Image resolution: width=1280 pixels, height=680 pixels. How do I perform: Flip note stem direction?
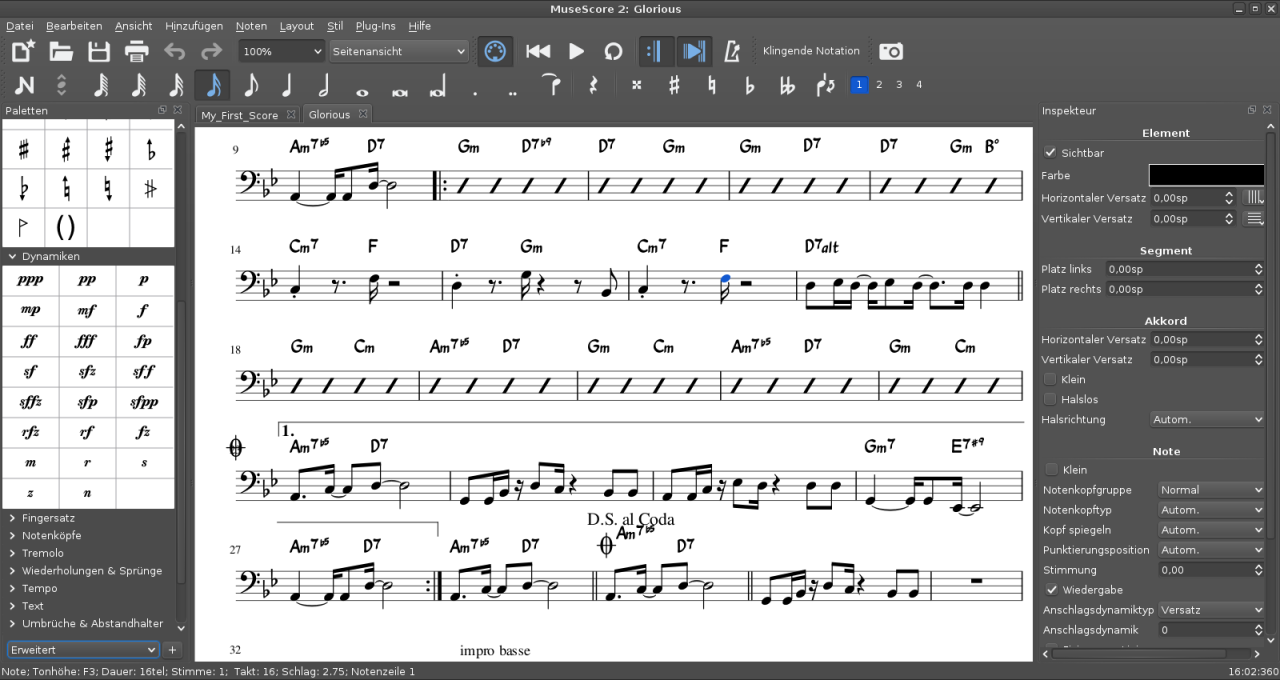pos(825,85)
